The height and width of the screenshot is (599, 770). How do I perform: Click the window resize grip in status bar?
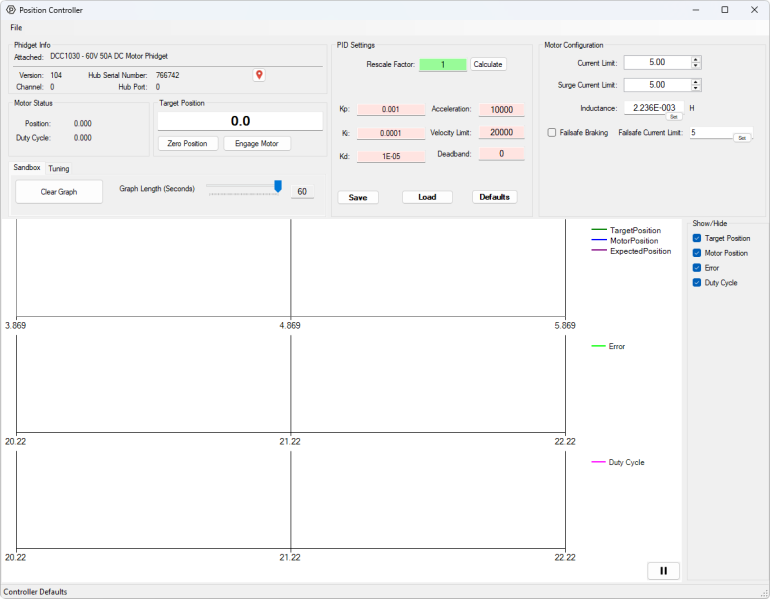click(x=764, y=593)
